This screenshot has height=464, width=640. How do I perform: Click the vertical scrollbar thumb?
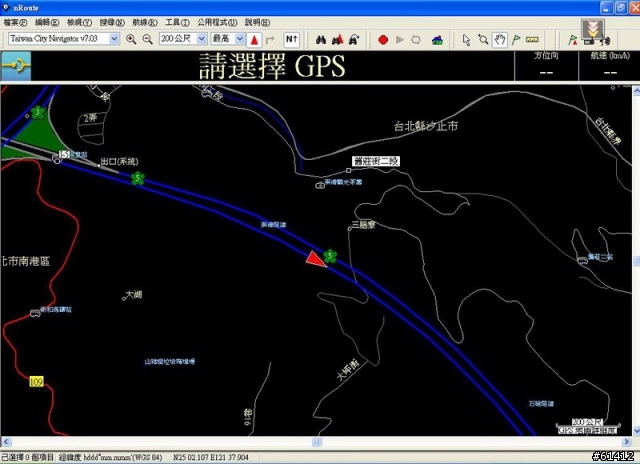coord(636,261)
